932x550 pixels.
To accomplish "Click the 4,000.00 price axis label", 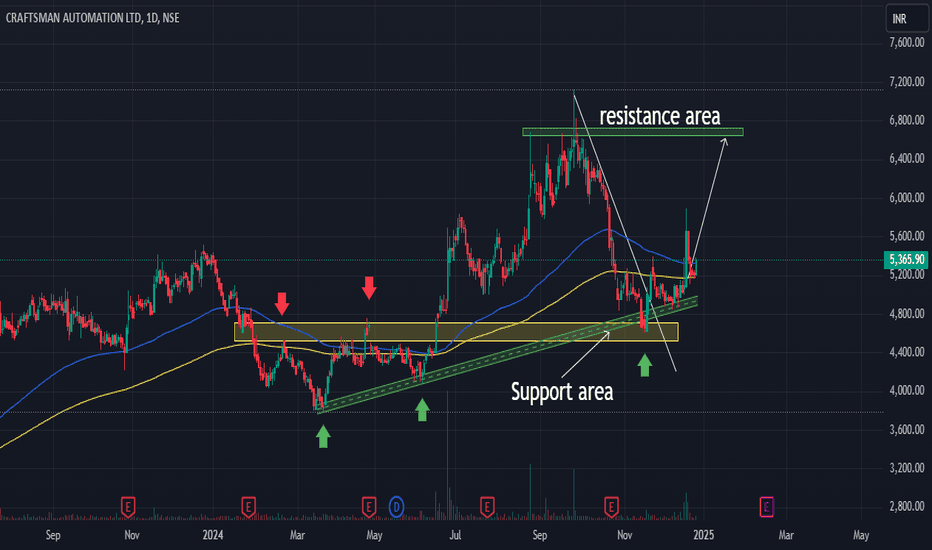I will 906,391.
